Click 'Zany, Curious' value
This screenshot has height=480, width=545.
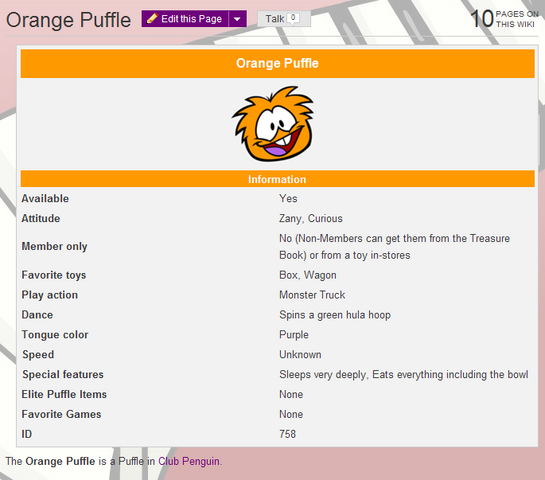coord(311,218)
